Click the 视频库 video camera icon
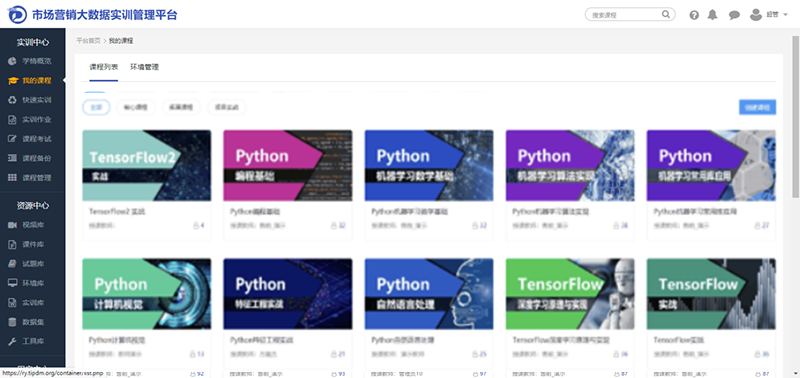Screen dimensions: 800x378 coord(13,225)
